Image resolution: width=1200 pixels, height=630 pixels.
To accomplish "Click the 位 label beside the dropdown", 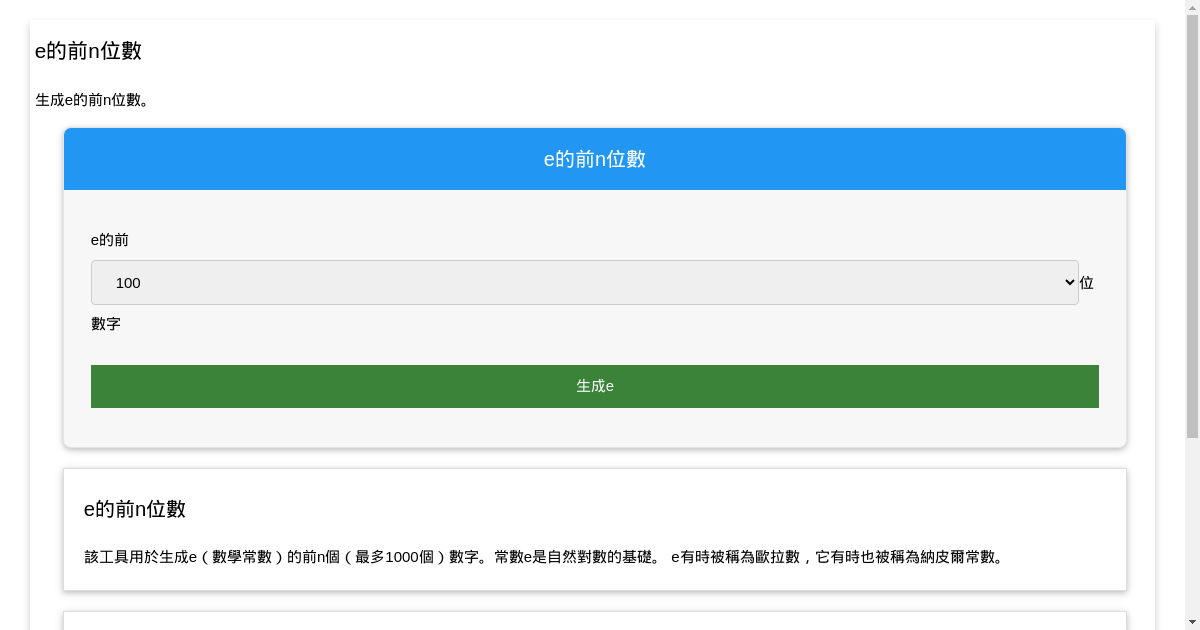I will click(x=1086, y=282).
